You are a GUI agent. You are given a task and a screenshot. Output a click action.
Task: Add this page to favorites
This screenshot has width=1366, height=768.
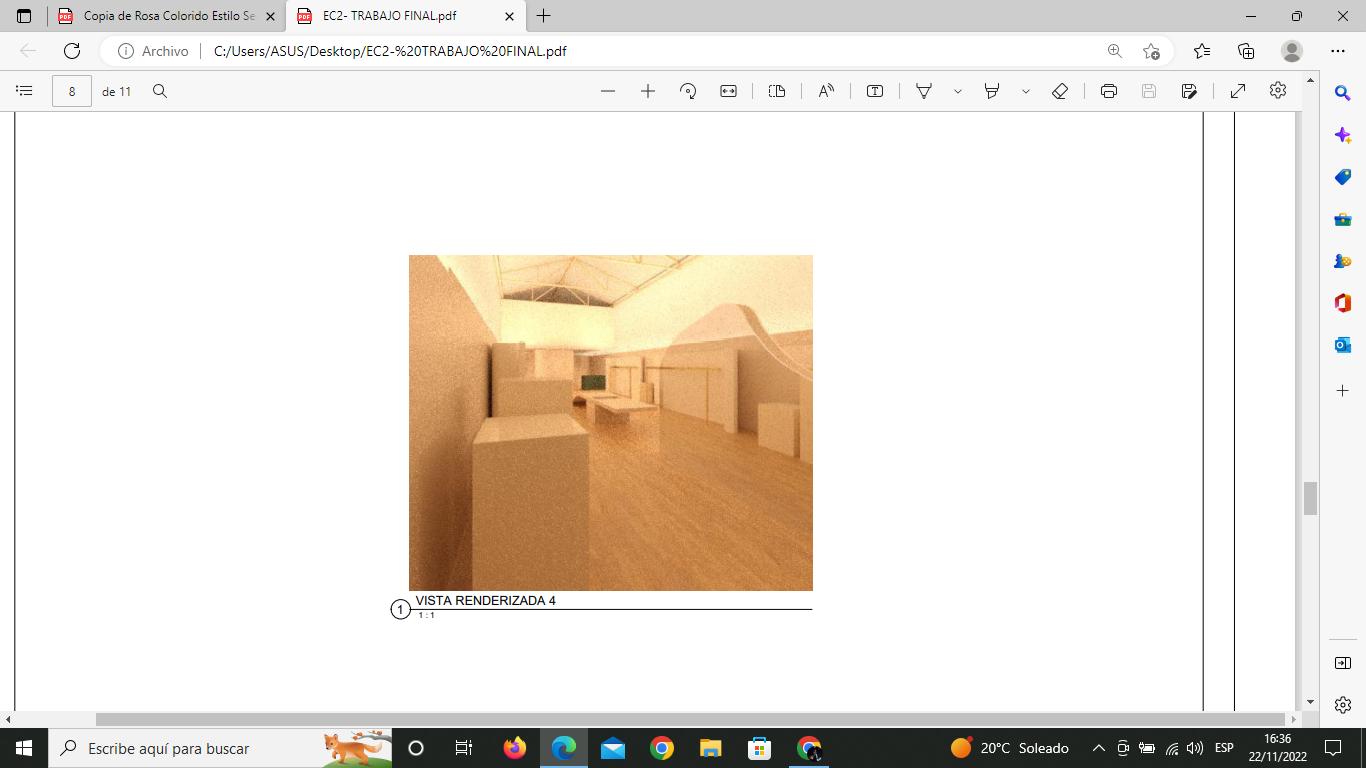pyautogui.click(x=1151, y=50)
